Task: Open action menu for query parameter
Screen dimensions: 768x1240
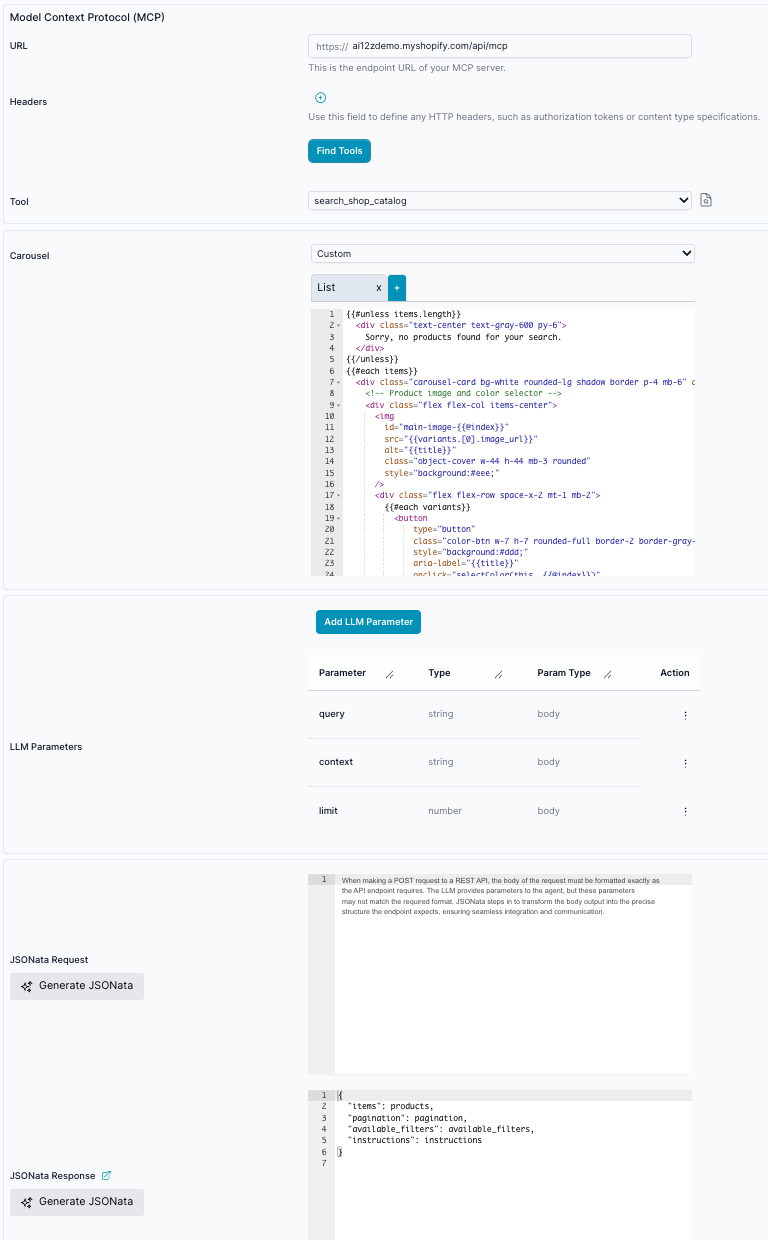Action: (685, 715)
